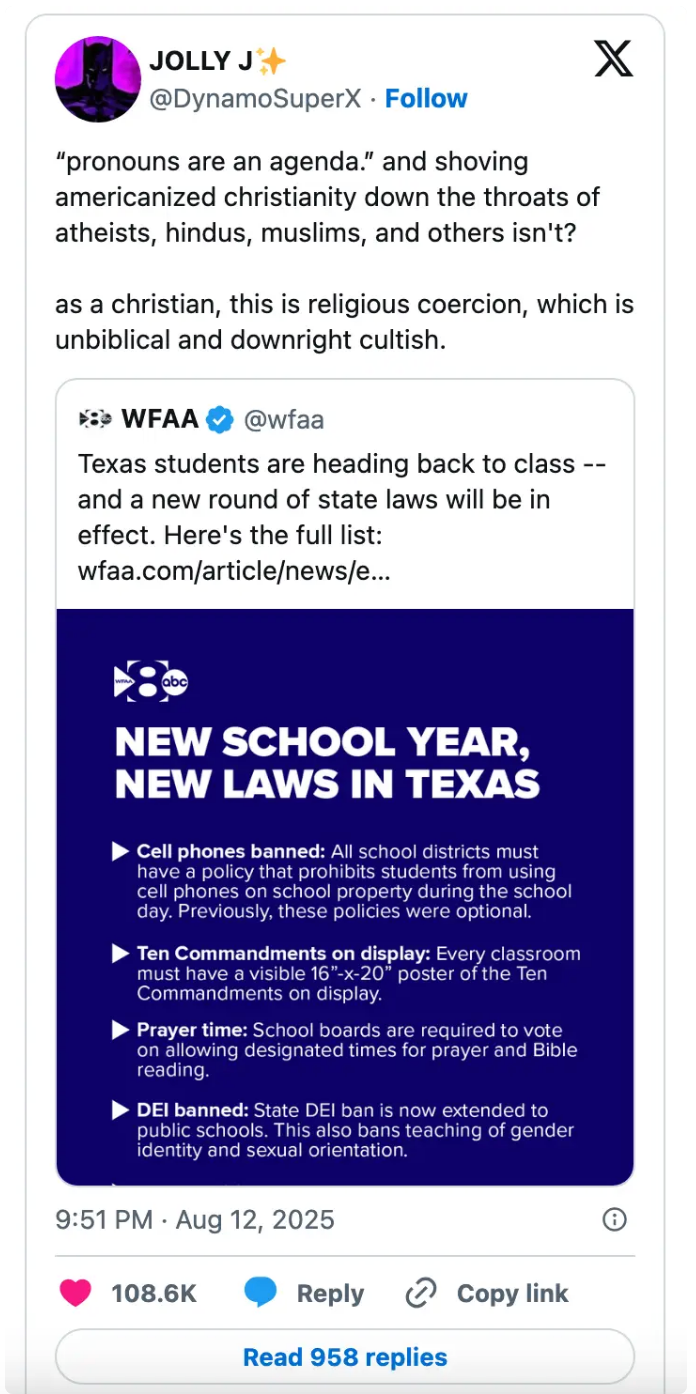Click the info icon next to the timestamp

(614, 1220)
